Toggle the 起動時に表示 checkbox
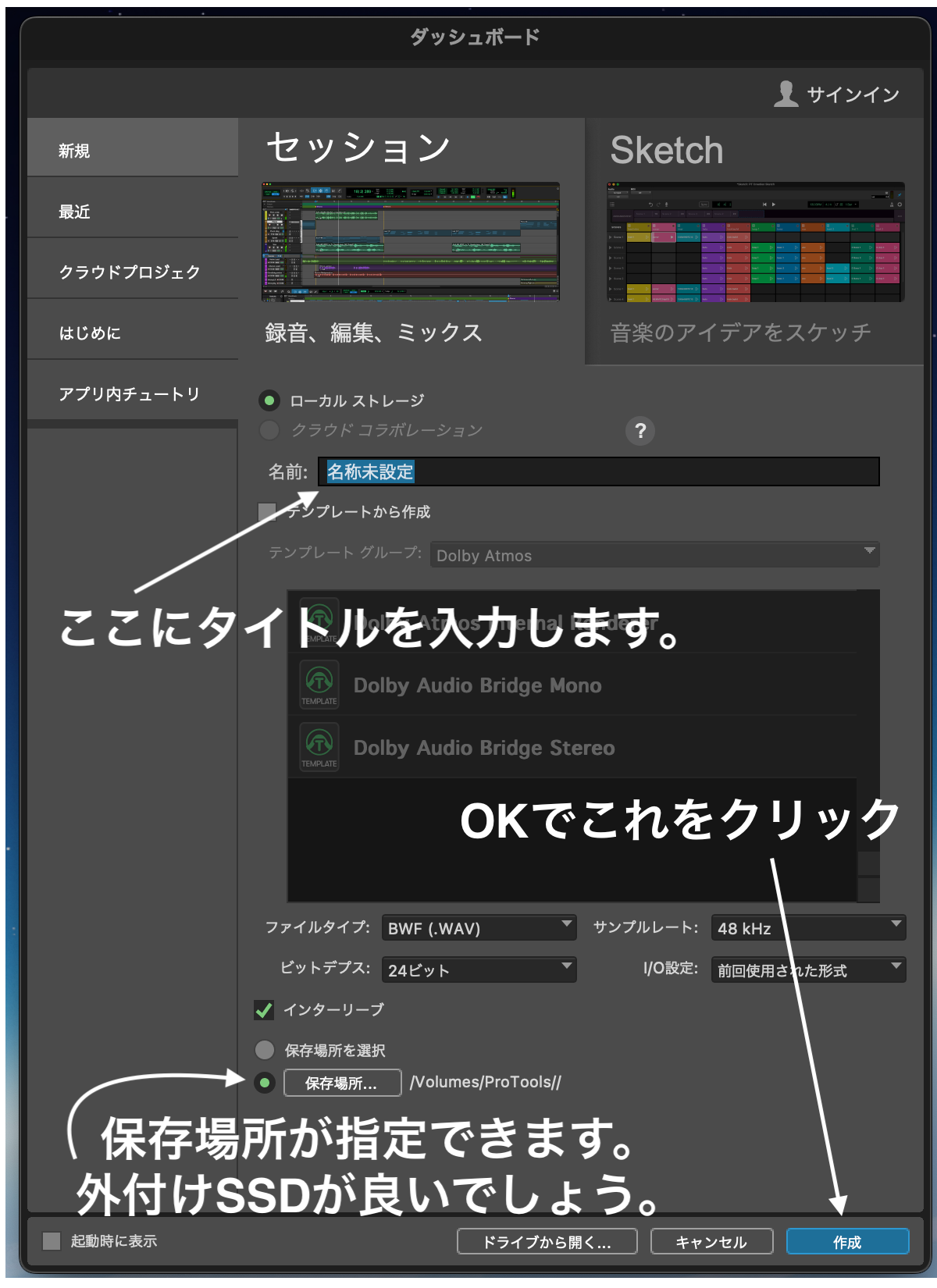 pyautogui.click(x=52, y=1241)
